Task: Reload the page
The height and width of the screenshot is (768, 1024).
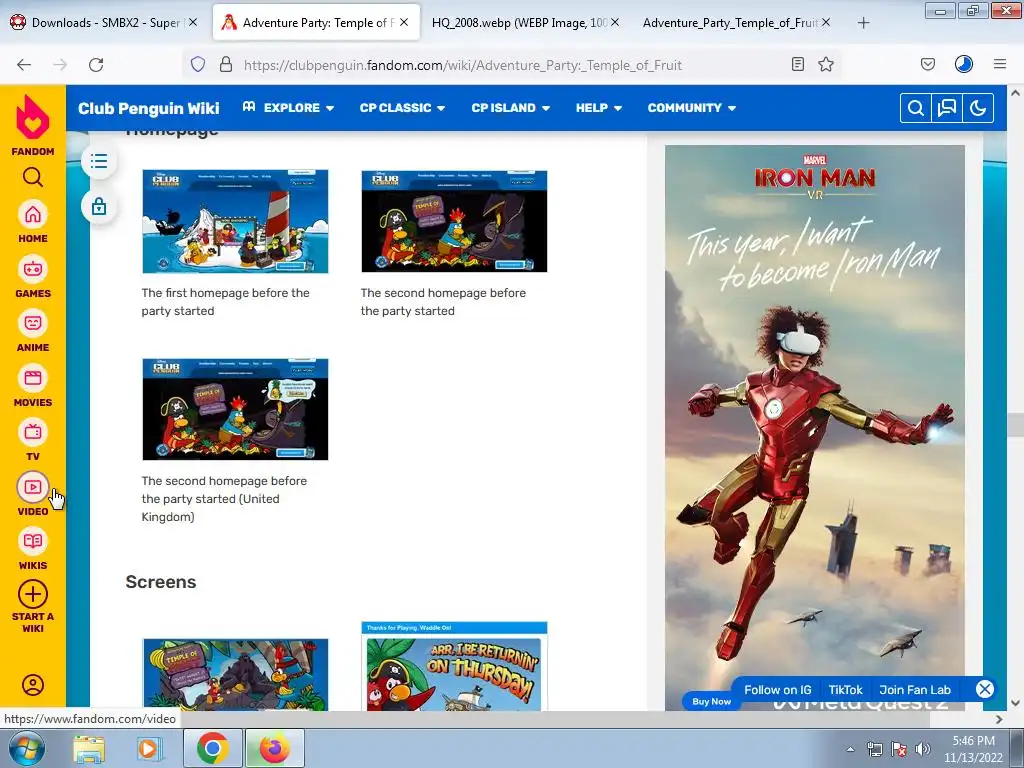Action: (96, 65)
